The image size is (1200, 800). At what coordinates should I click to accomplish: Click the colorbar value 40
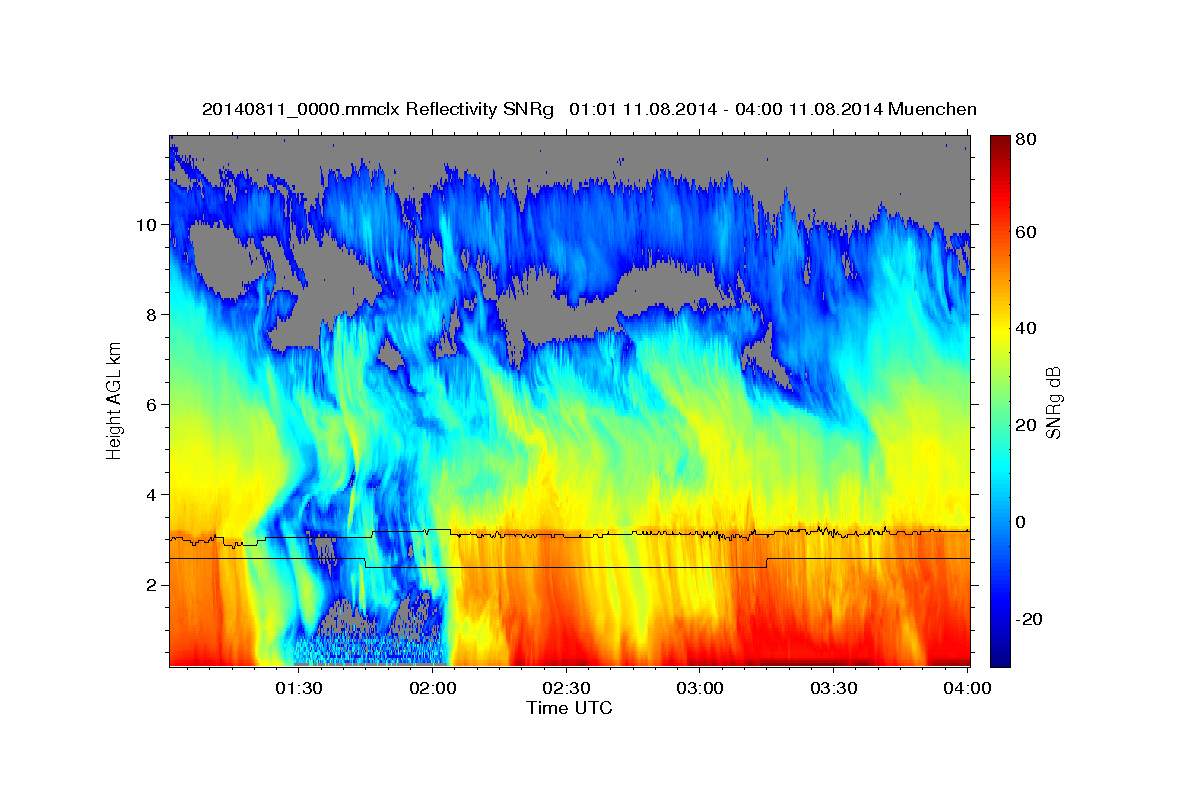point(1025,329)
